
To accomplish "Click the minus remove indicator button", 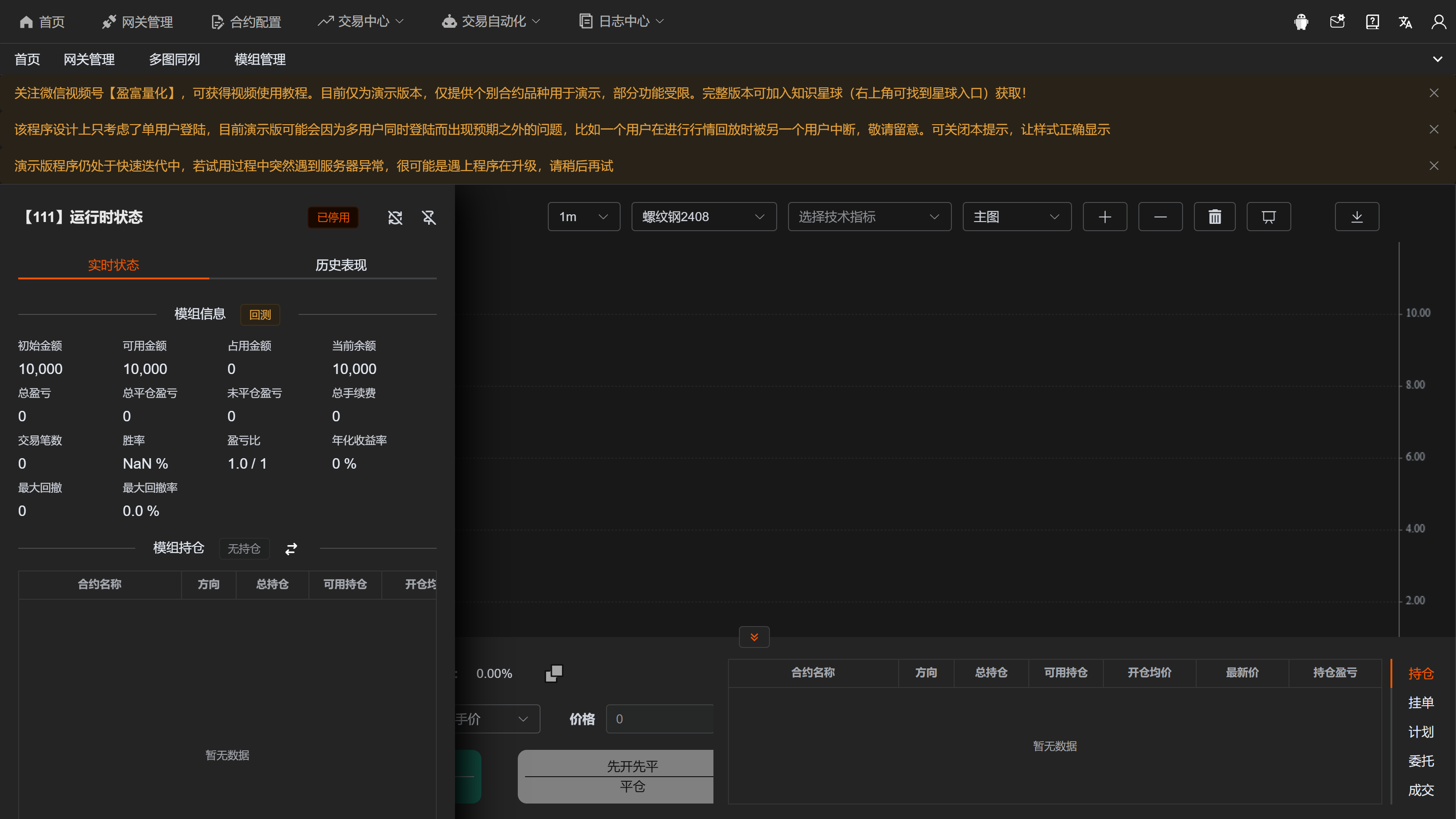I will (1160, 217).
